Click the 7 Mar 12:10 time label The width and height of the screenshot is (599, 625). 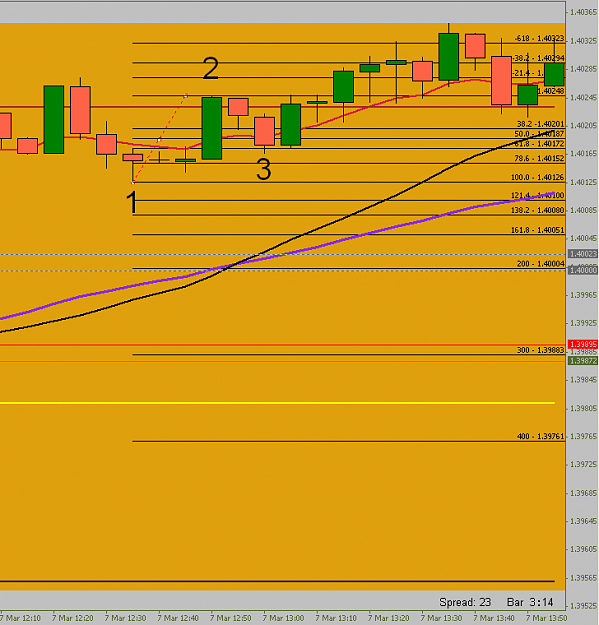pos(20,618)
